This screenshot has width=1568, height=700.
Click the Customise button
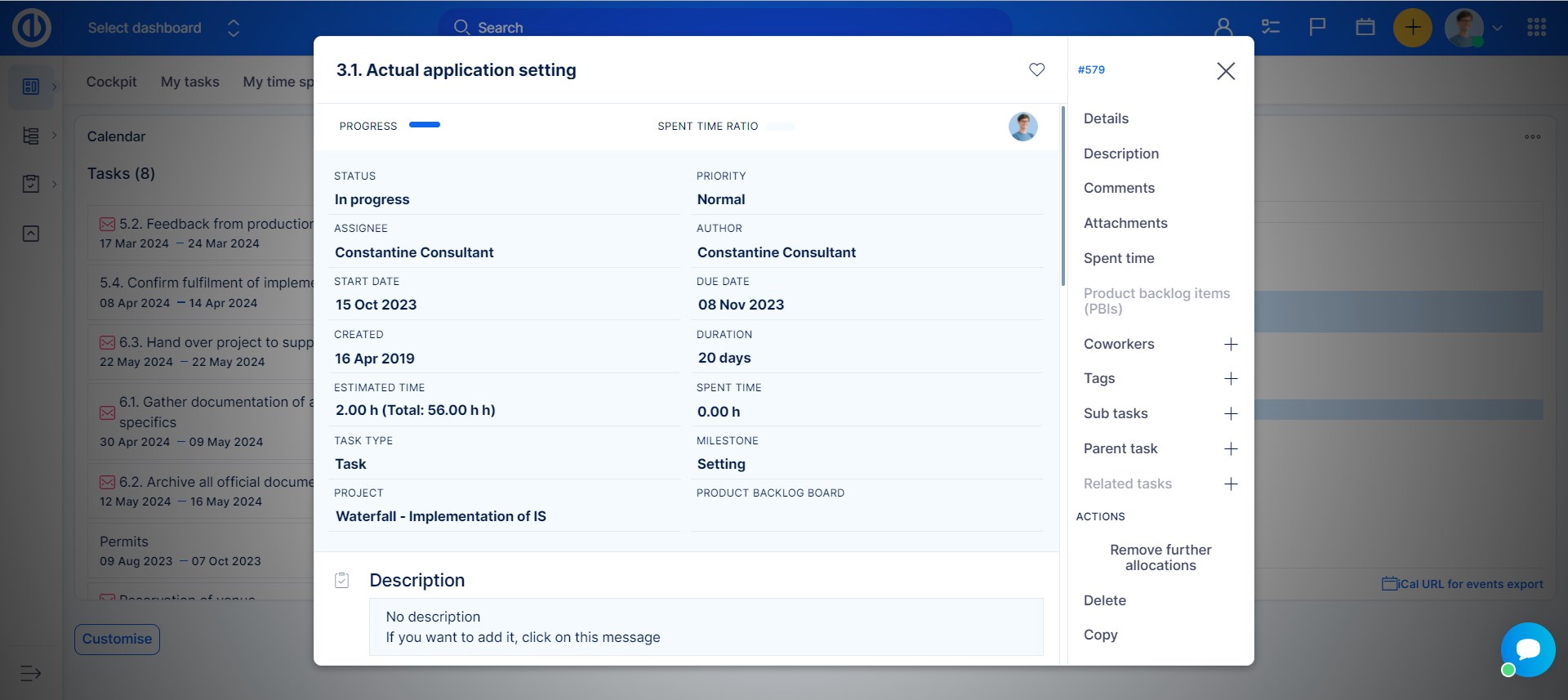[117, 639]
